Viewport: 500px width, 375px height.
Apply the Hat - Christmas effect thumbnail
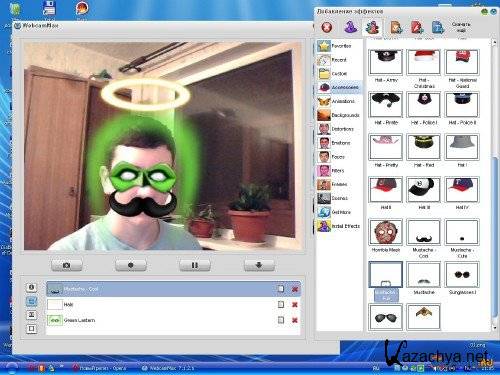pos(423,62)
